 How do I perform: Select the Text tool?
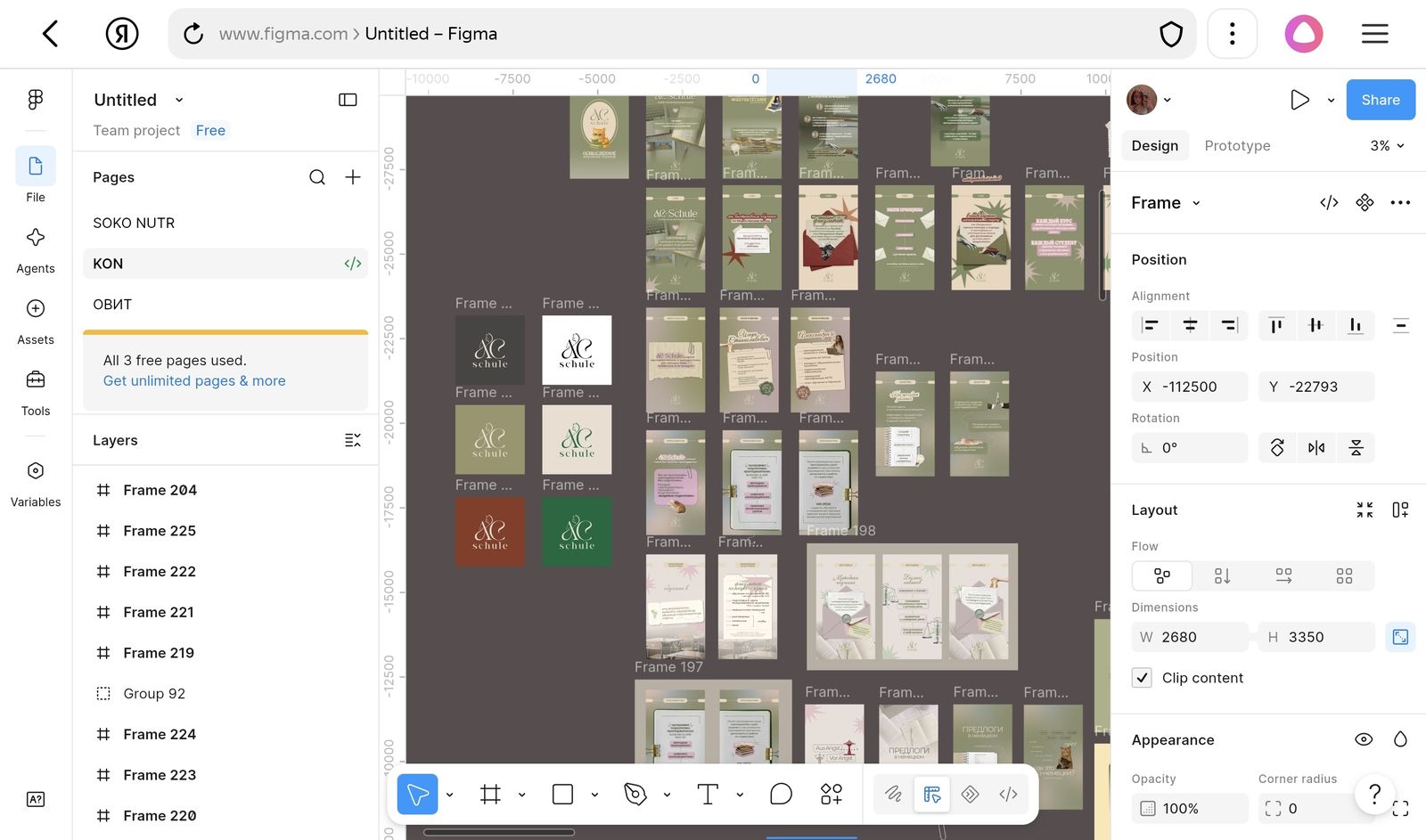[x=708, y=794]
